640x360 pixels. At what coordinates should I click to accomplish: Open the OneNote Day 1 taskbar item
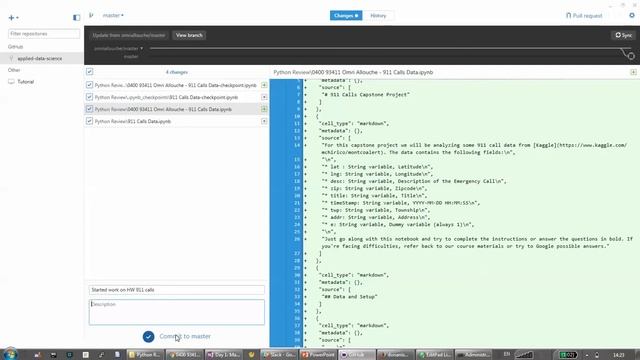(x=223, y=355)
